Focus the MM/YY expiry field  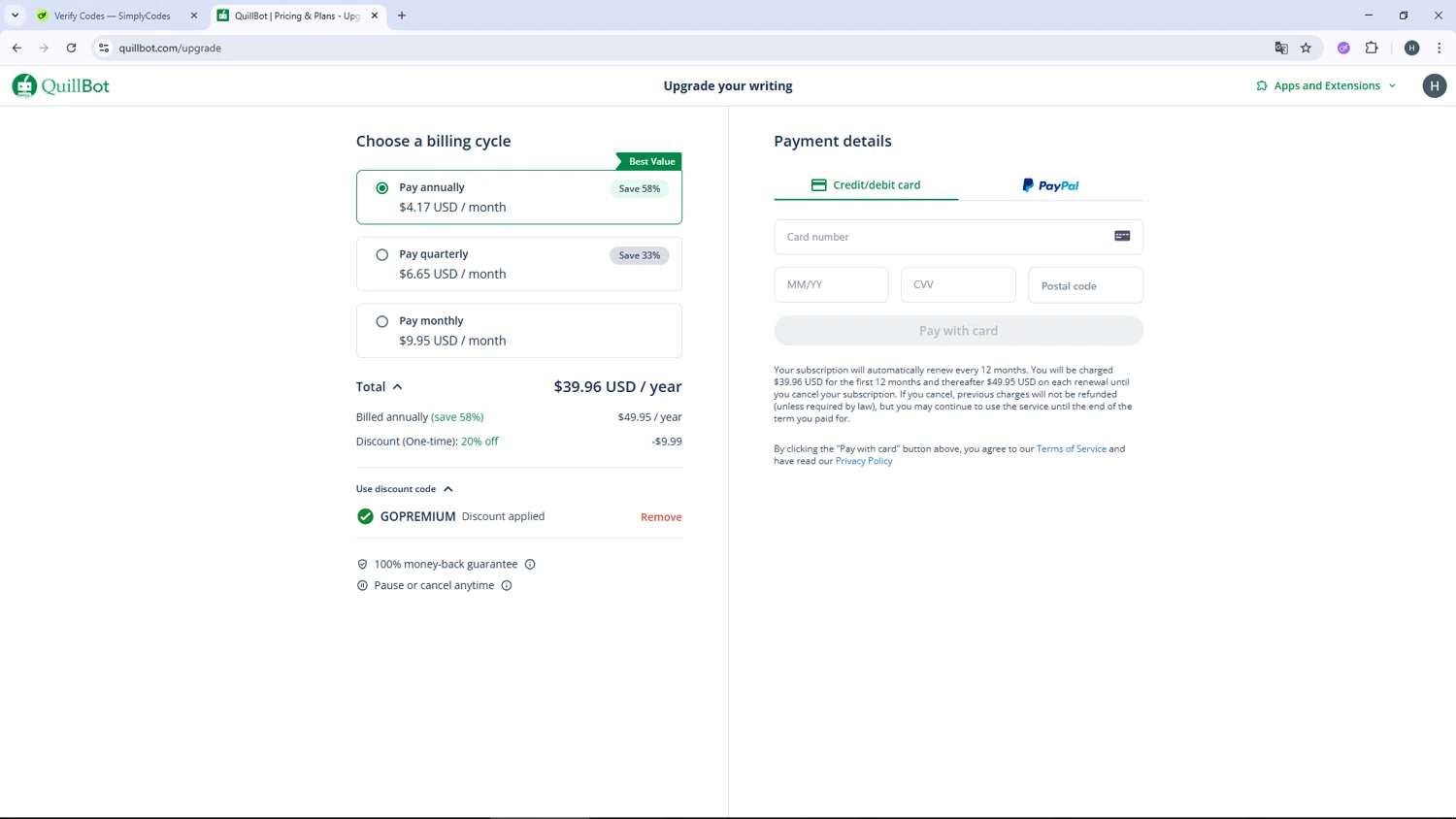[831, 285]
